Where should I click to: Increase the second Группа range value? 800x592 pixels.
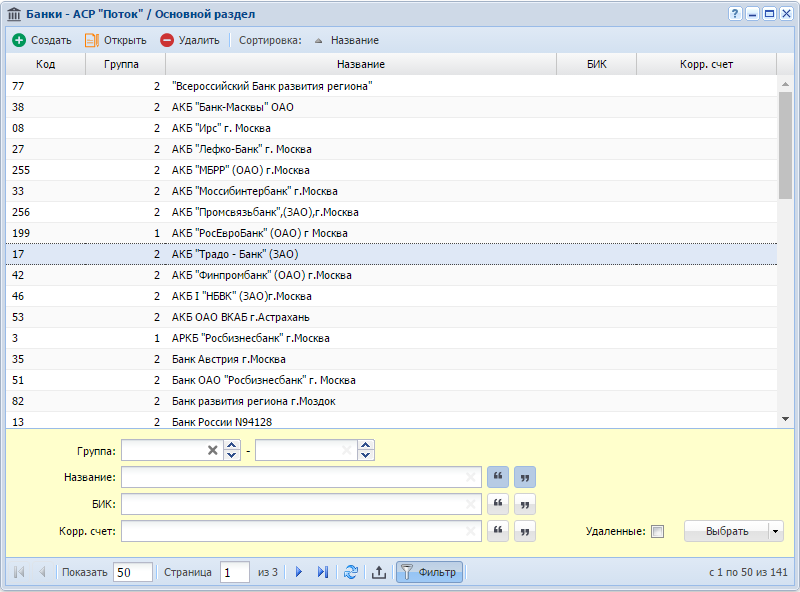(x=366, y=445)
